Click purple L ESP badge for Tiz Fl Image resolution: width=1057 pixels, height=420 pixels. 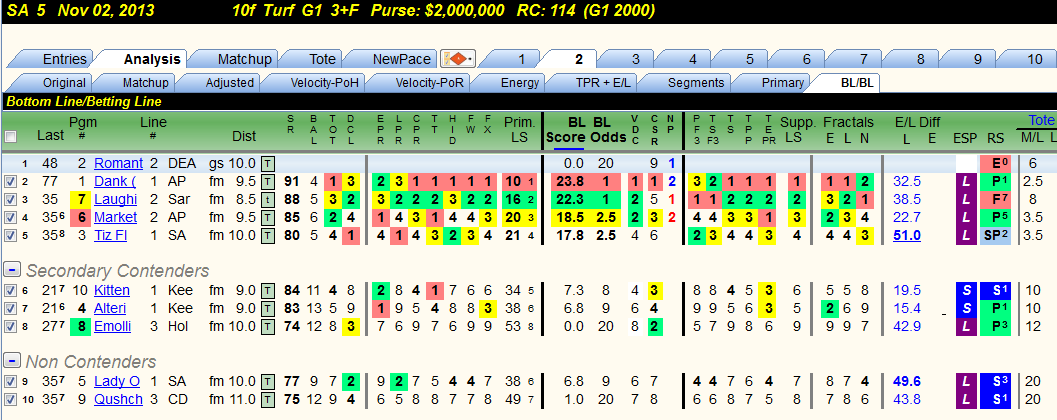coord(966,236)
